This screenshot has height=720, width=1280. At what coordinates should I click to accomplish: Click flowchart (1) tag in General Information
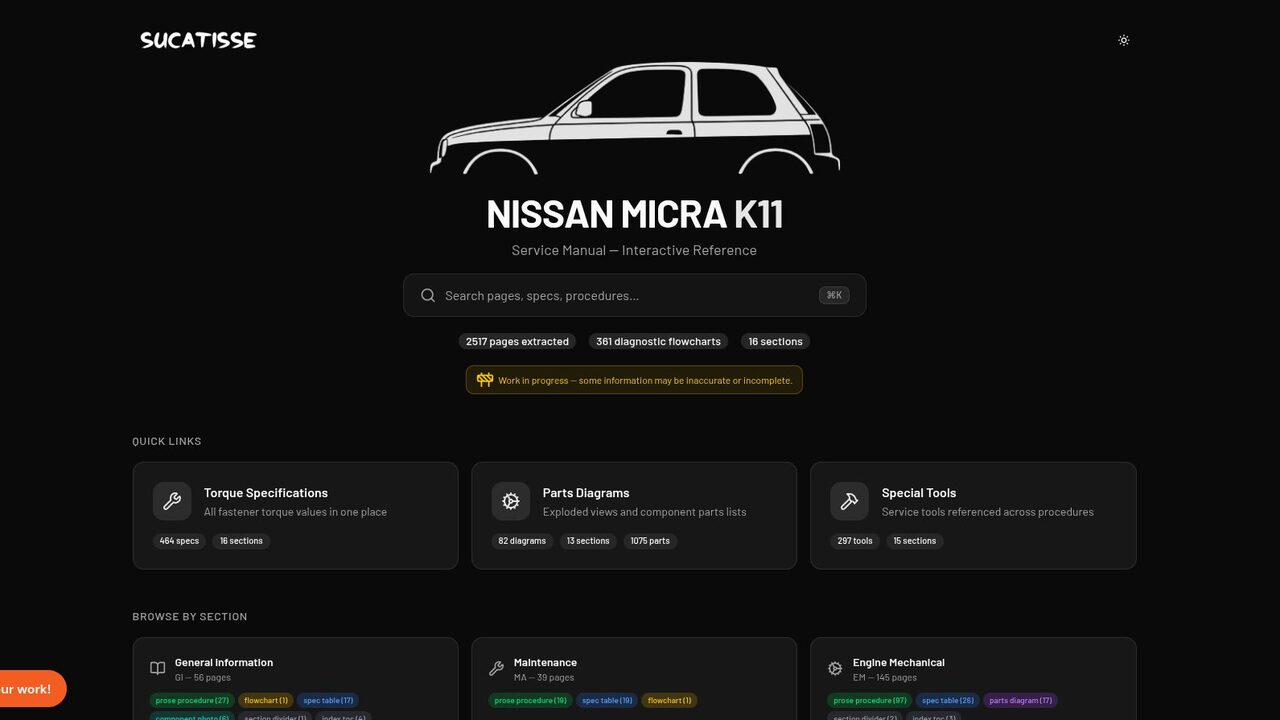tap(266, 700)
